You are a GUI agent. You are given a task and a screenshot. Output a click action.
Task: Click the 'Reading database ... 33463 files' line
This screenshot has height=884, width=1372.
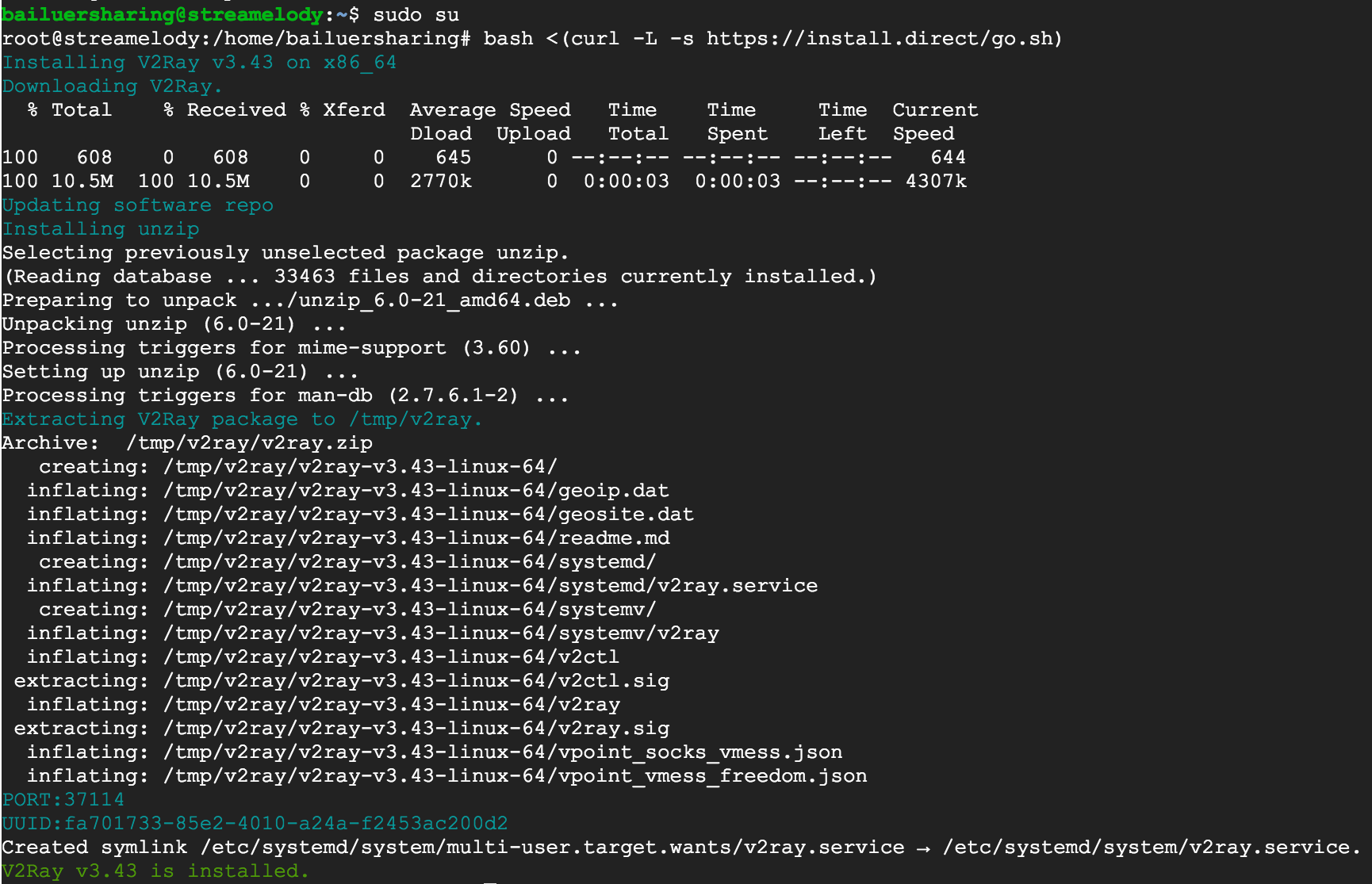point(440,277)
